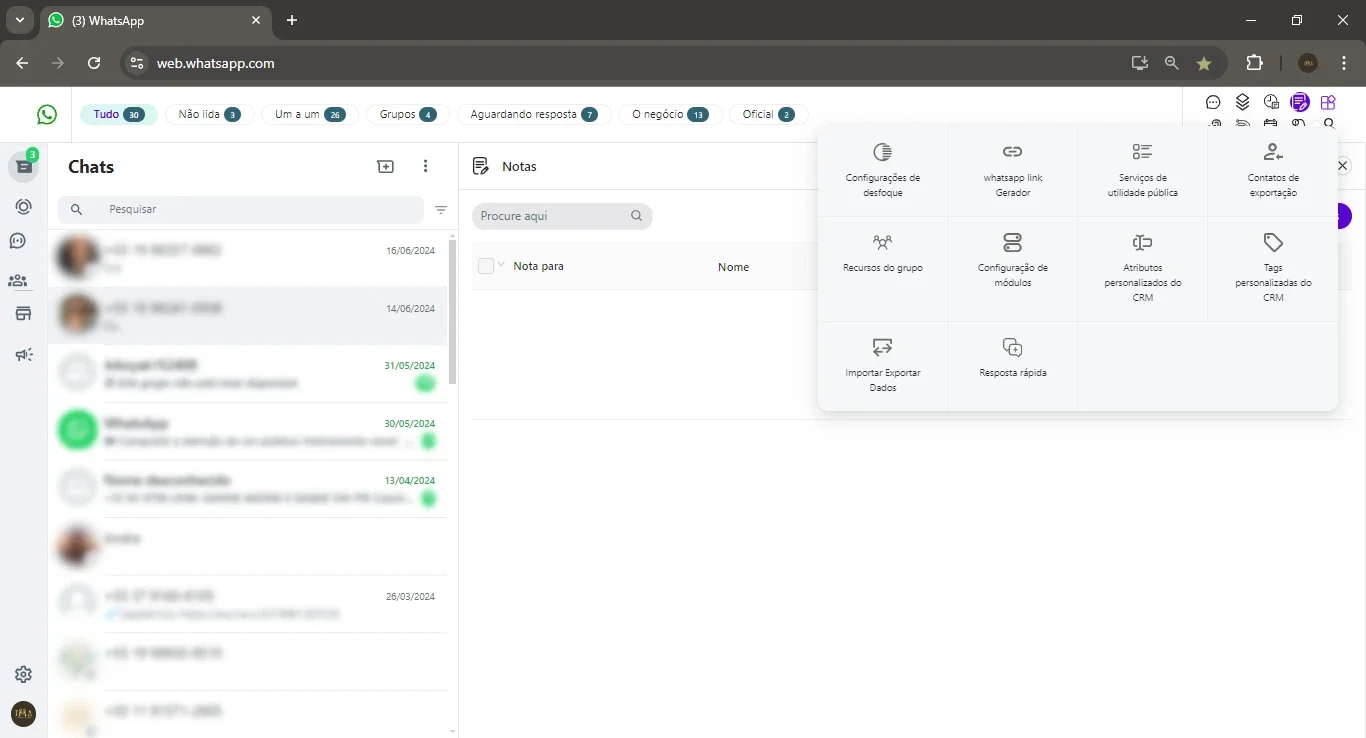Viewport: 1366px width, 738px height.
Task: Open the megaphone icon in sidebar
Action: tap(24, 354)
